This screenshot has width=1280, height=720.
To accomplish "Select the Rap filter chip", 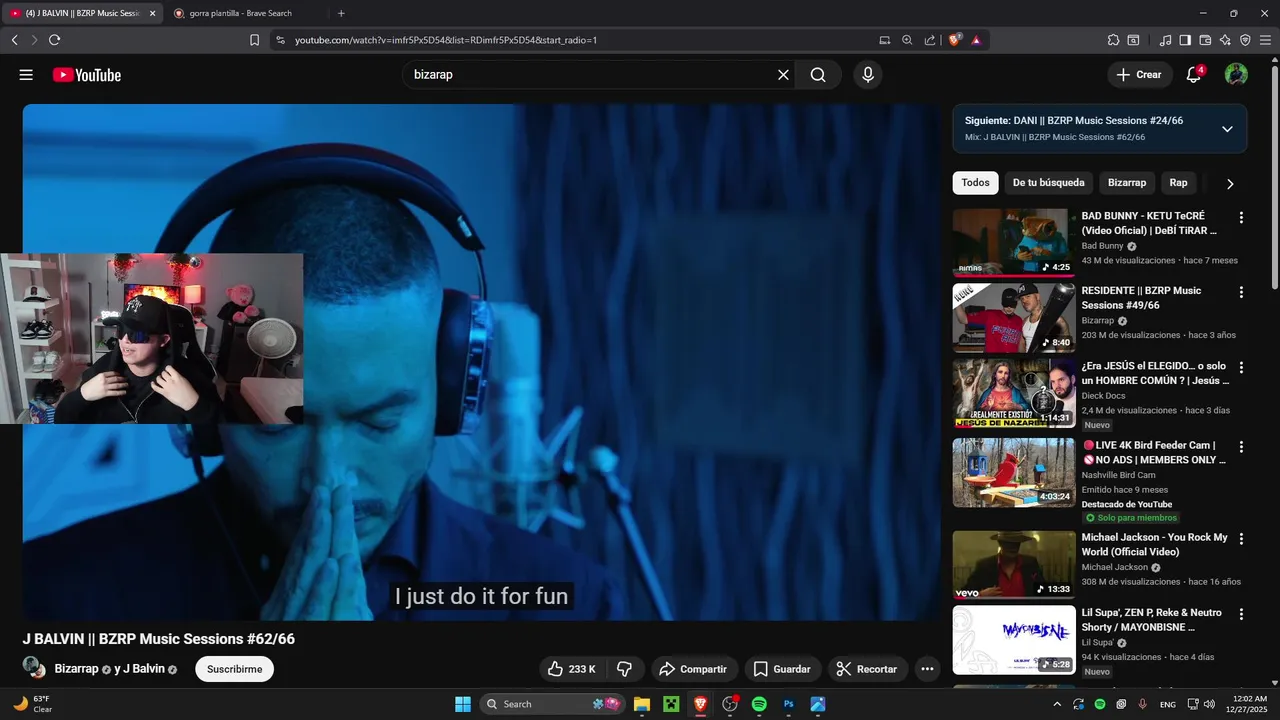I will [x=1178, y=183].
